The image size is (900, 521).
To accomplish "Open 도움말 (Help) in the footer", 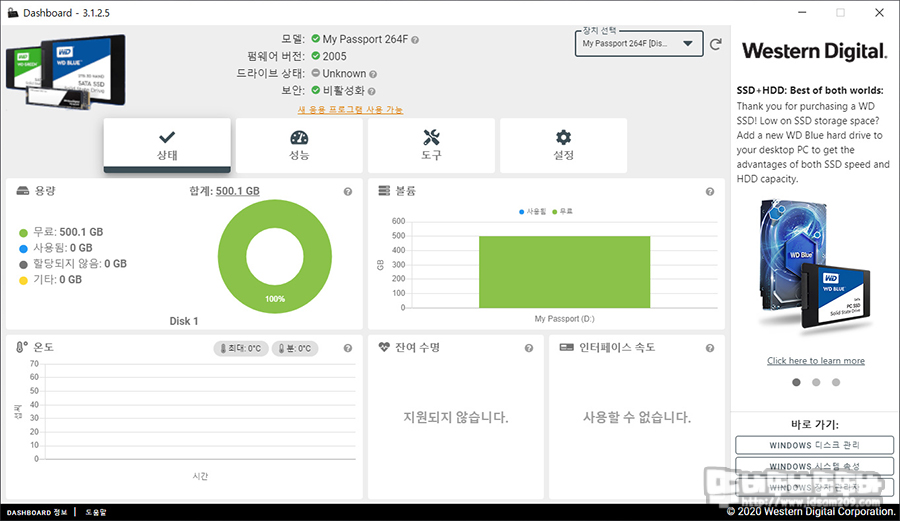I will (x=96, y=512).
